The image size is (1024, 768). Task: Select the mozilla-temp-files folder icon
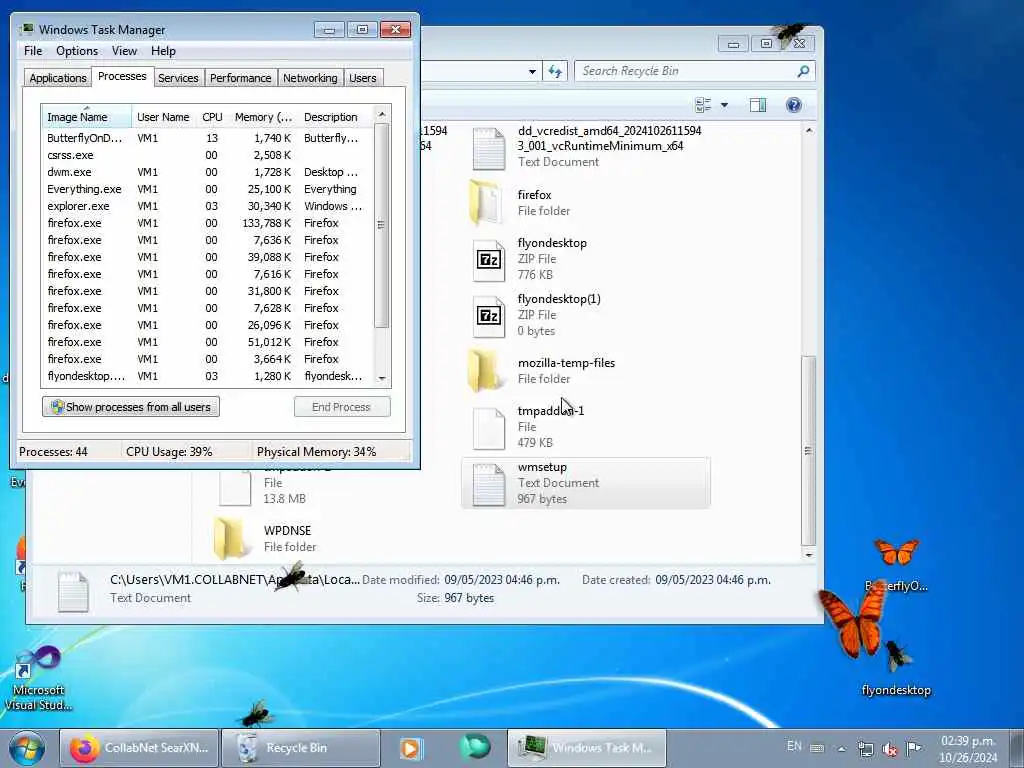click(487, 371)
